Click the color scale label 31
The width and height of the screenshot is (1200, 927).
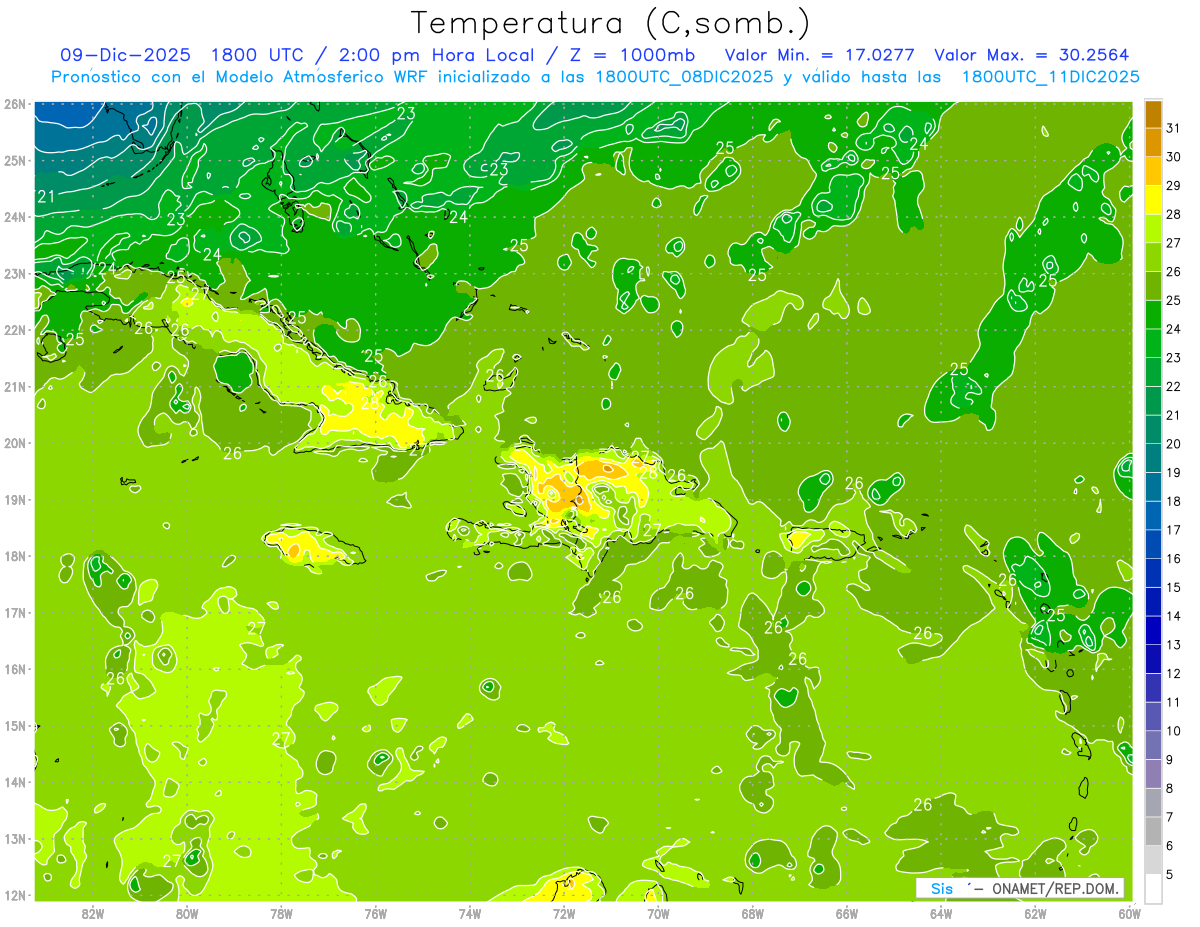[x=1173, y=128]
